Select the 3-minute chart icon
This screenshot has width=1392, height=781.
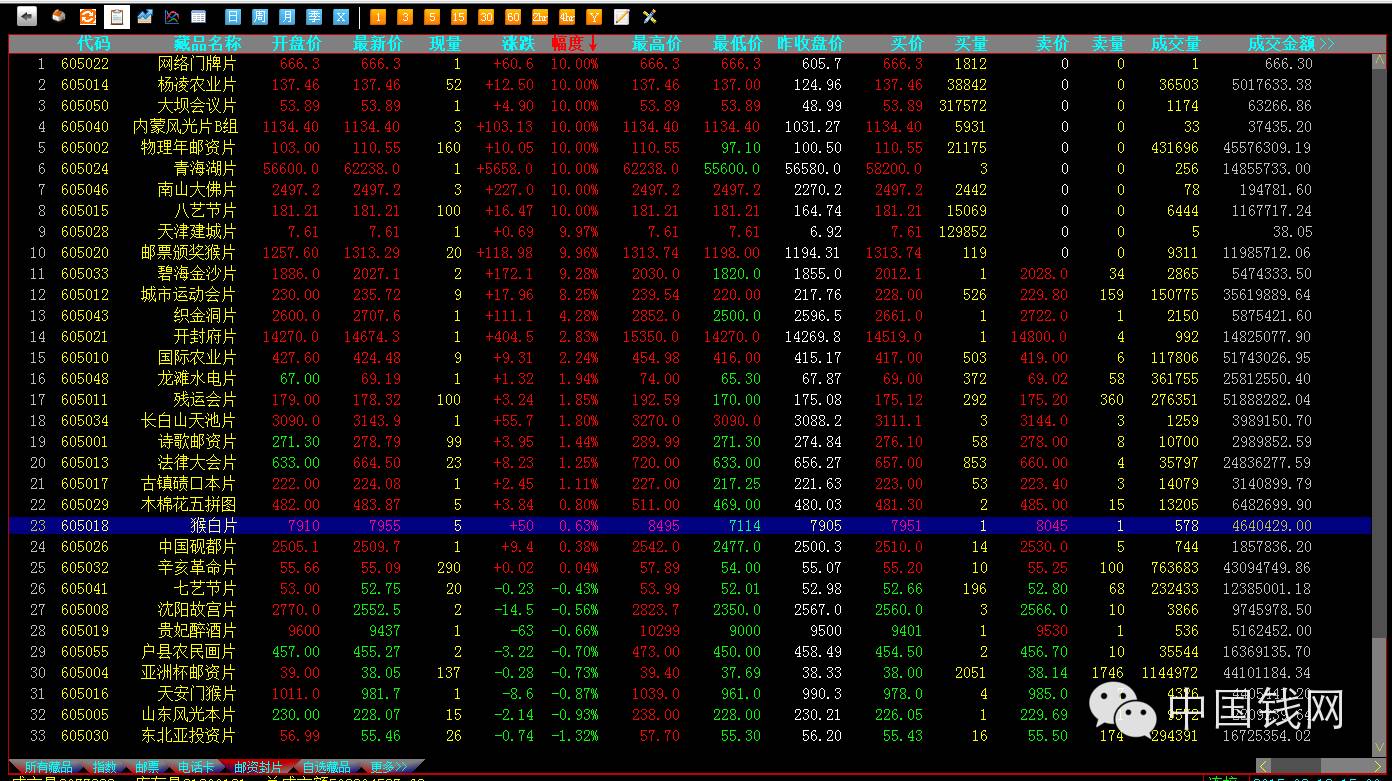point(405,17)
